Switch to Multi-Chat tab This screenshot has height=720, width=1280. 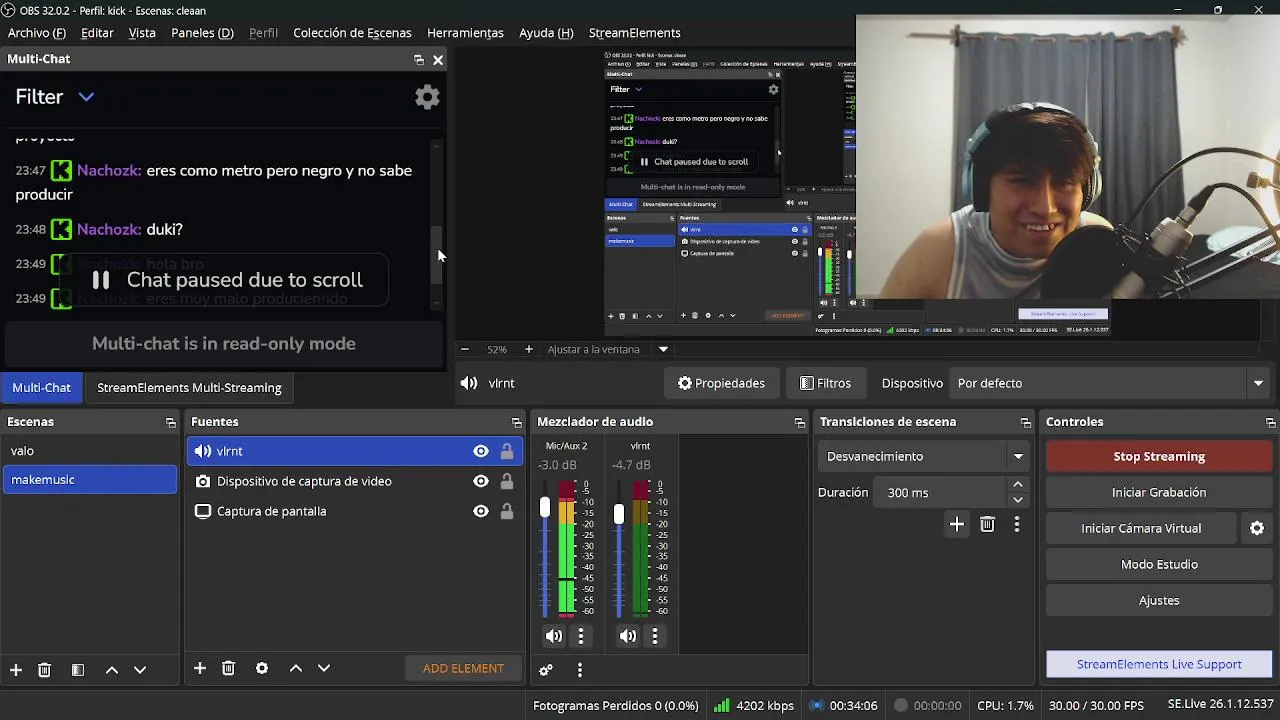(42, 388)
